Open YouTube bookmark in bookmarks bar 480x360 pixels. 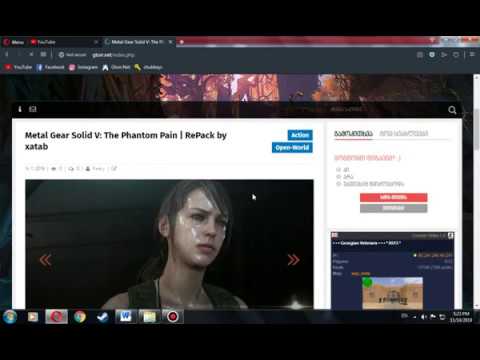(18, 67)
